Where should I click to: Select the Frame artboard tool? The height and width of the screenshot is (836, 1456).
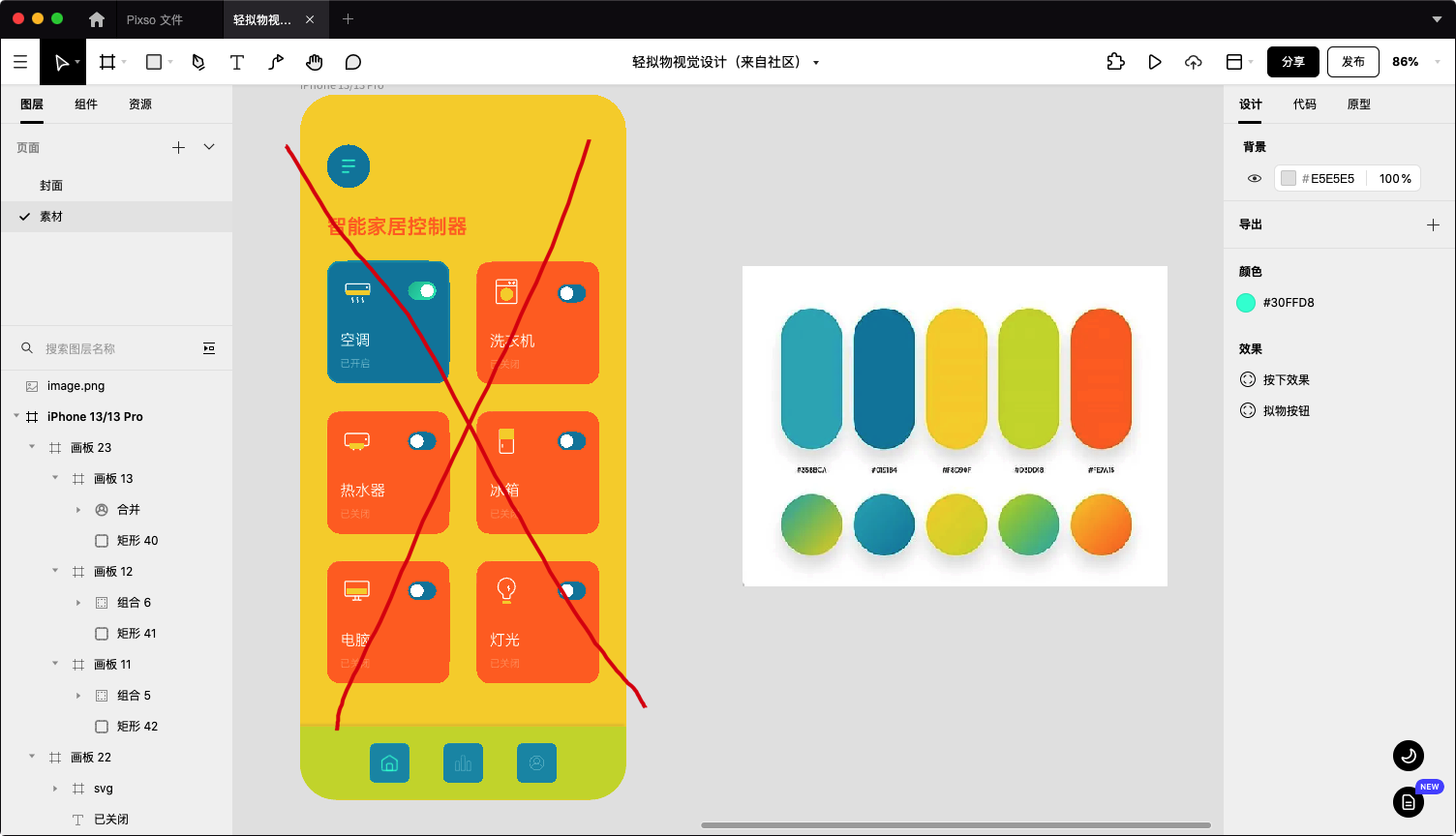(x=107, y=62)
